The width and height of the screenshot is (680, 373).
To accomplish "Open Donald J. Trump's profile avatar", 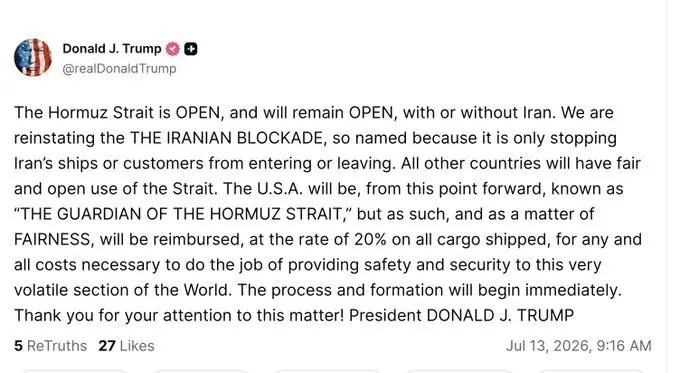I will tap(33, 57).
